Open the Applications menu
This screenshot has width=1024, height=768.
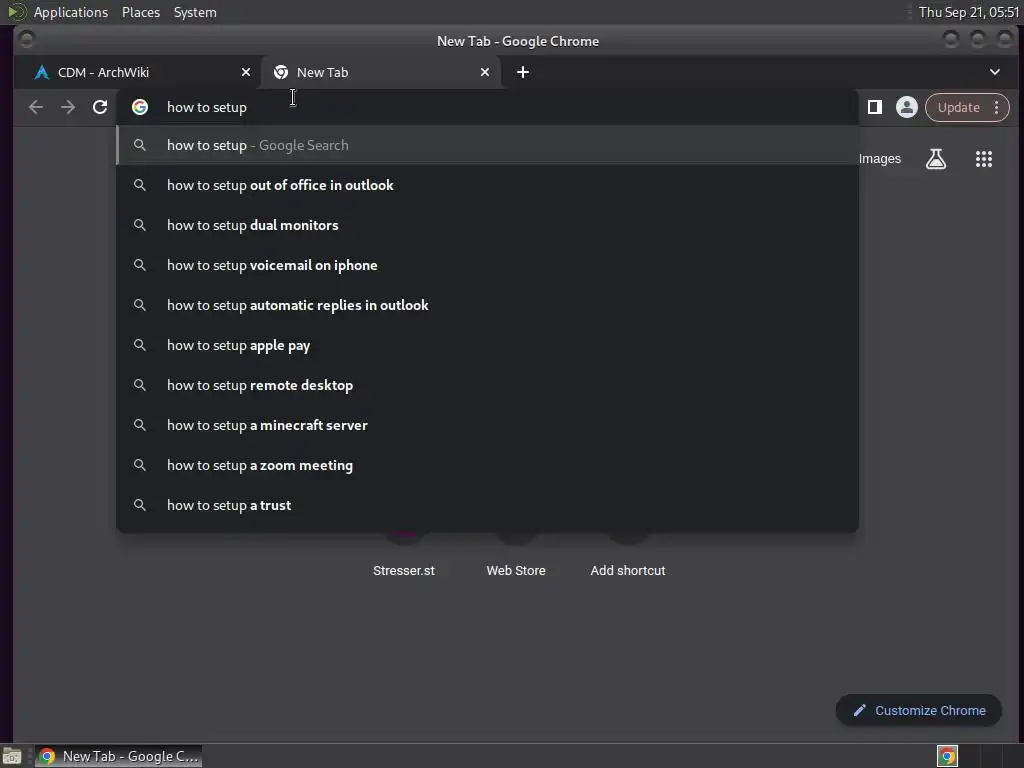(71, 12)
